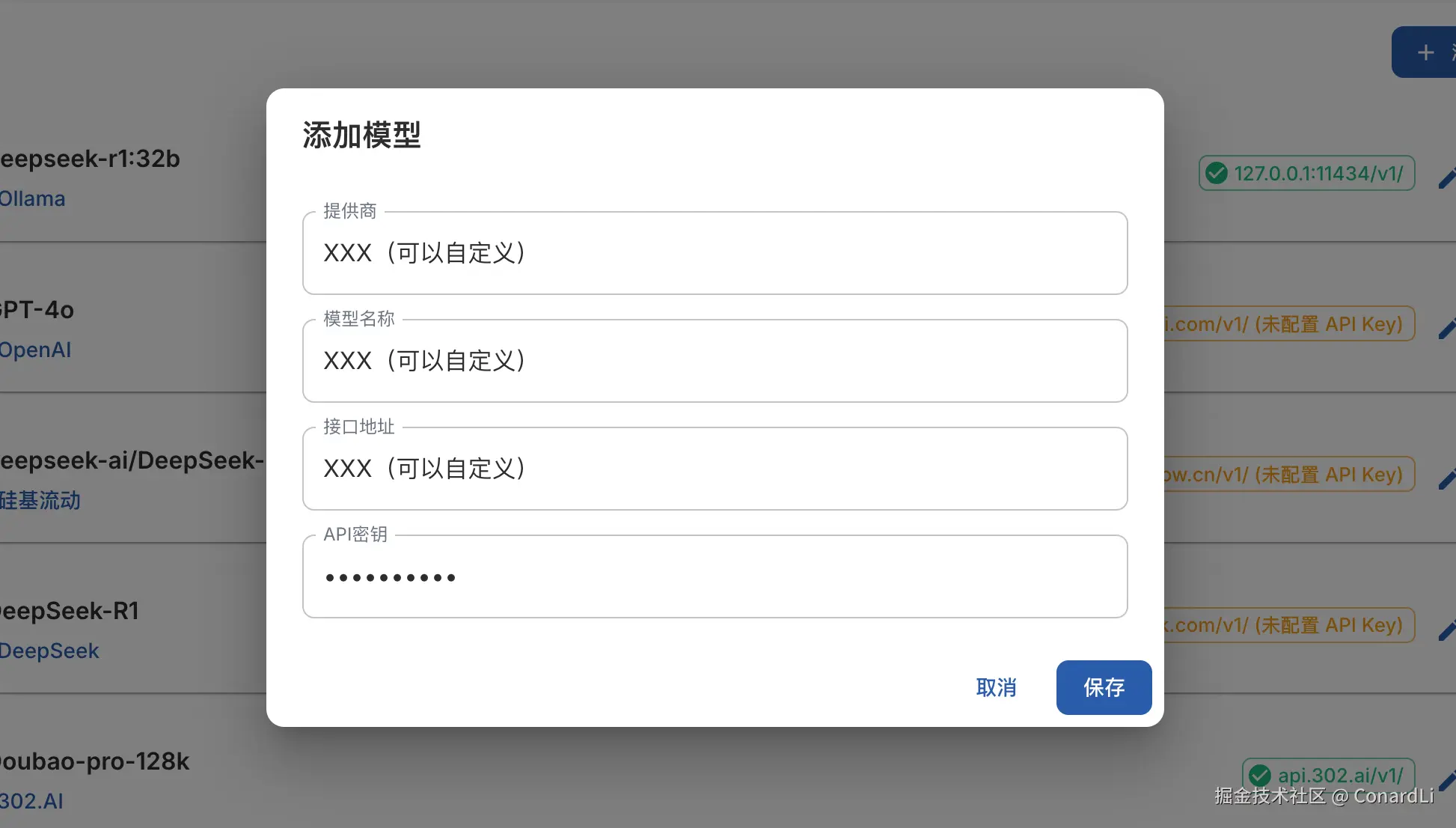Click edit pencil for deepseek-r1:32b row
The image size is (1456, 828).
coord(1447,178)
